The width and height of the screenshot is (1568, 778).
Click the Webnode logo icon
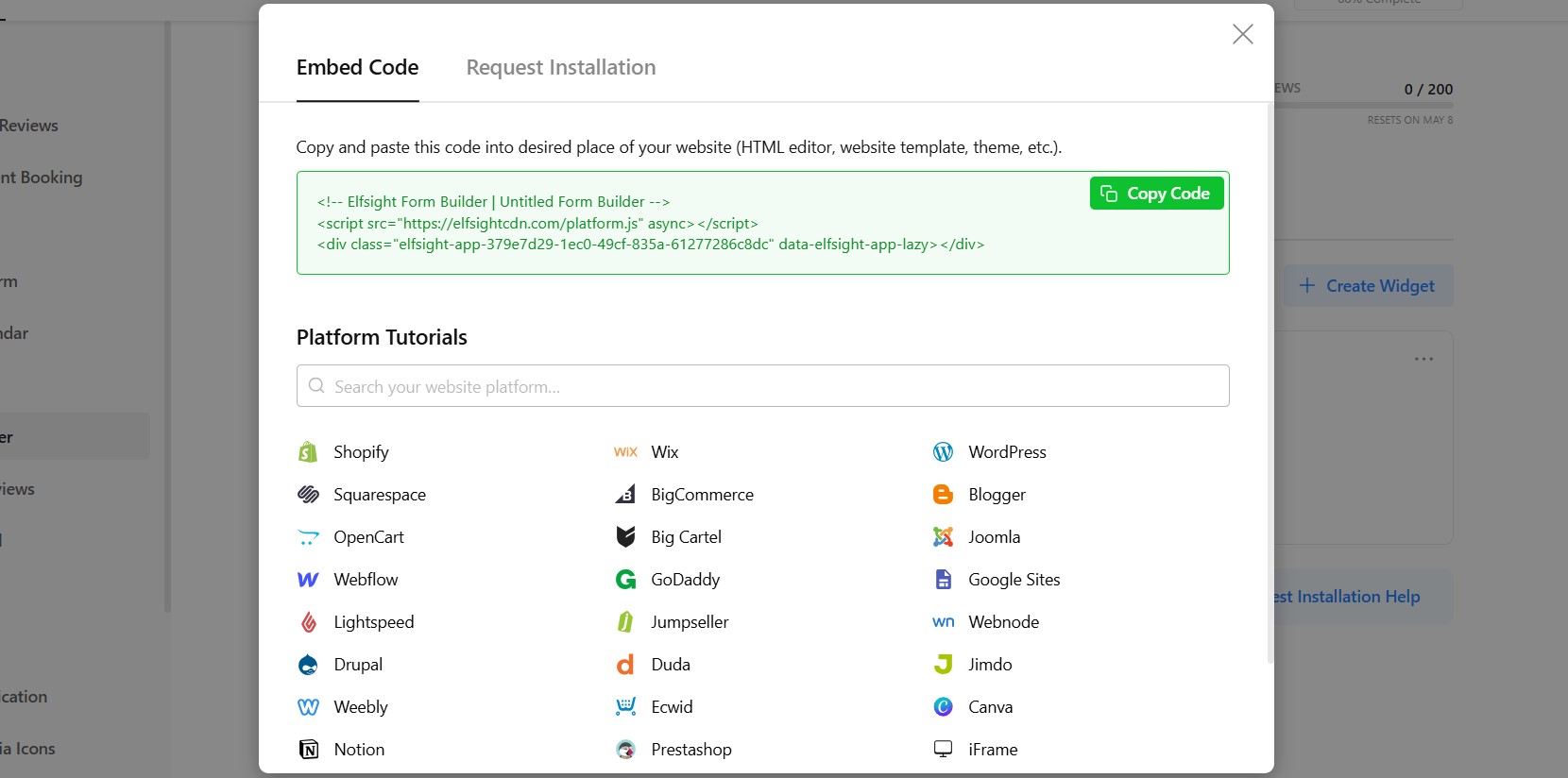coord(943,622)
